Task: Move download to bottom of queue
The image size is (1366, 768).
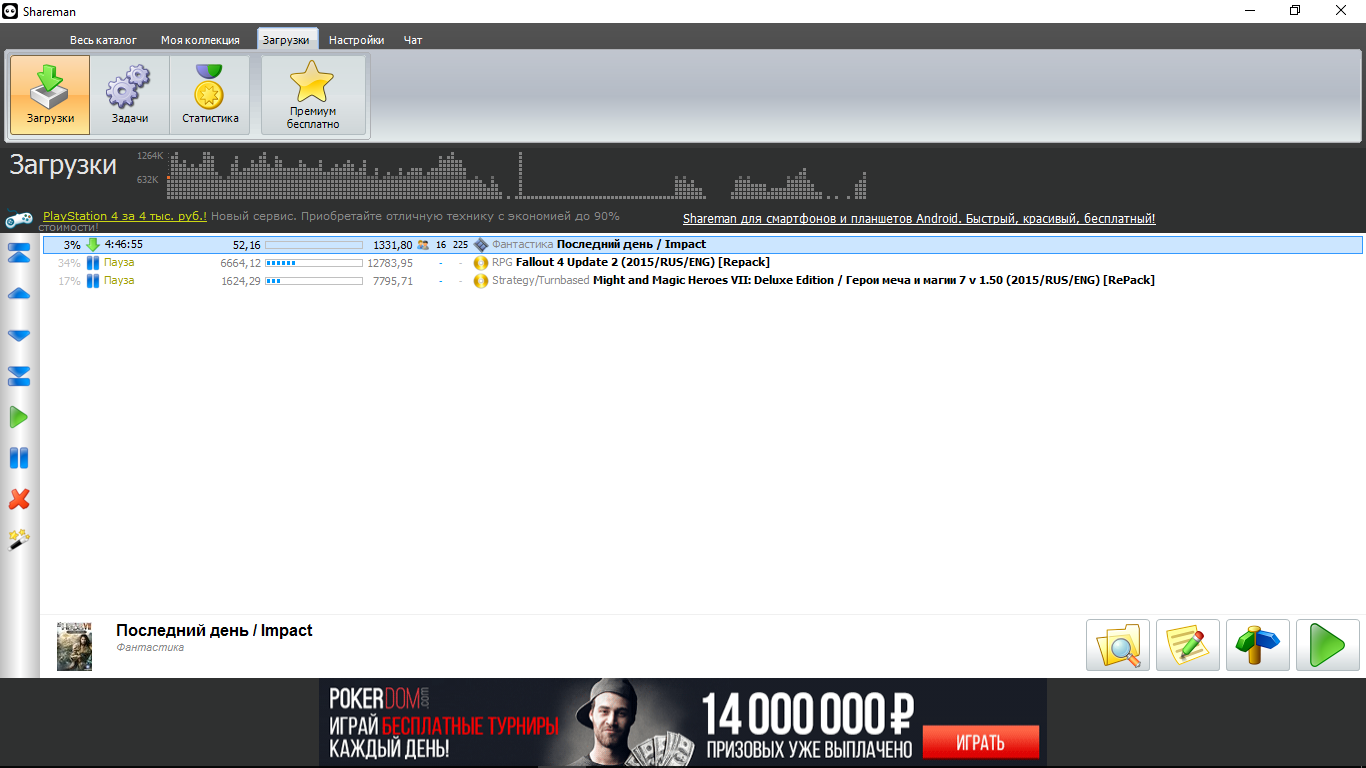Action: coord(19,376)
